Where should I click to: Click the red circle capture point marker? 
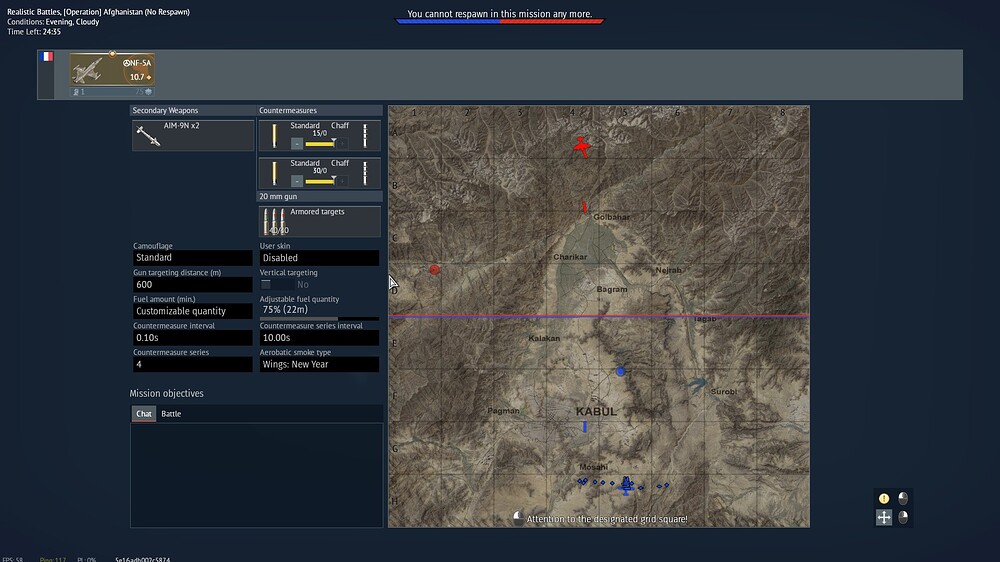click(435, 270)
